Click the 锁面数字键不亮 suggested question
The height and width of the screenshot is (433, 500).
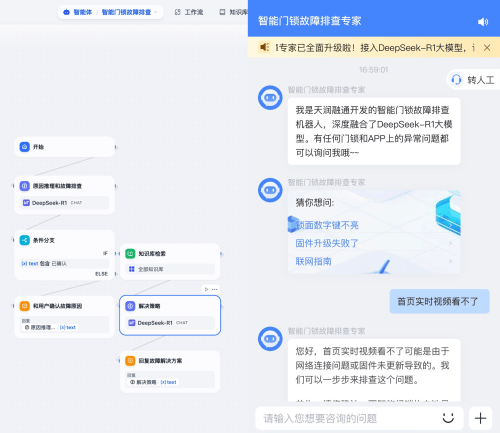click(327, 225)
